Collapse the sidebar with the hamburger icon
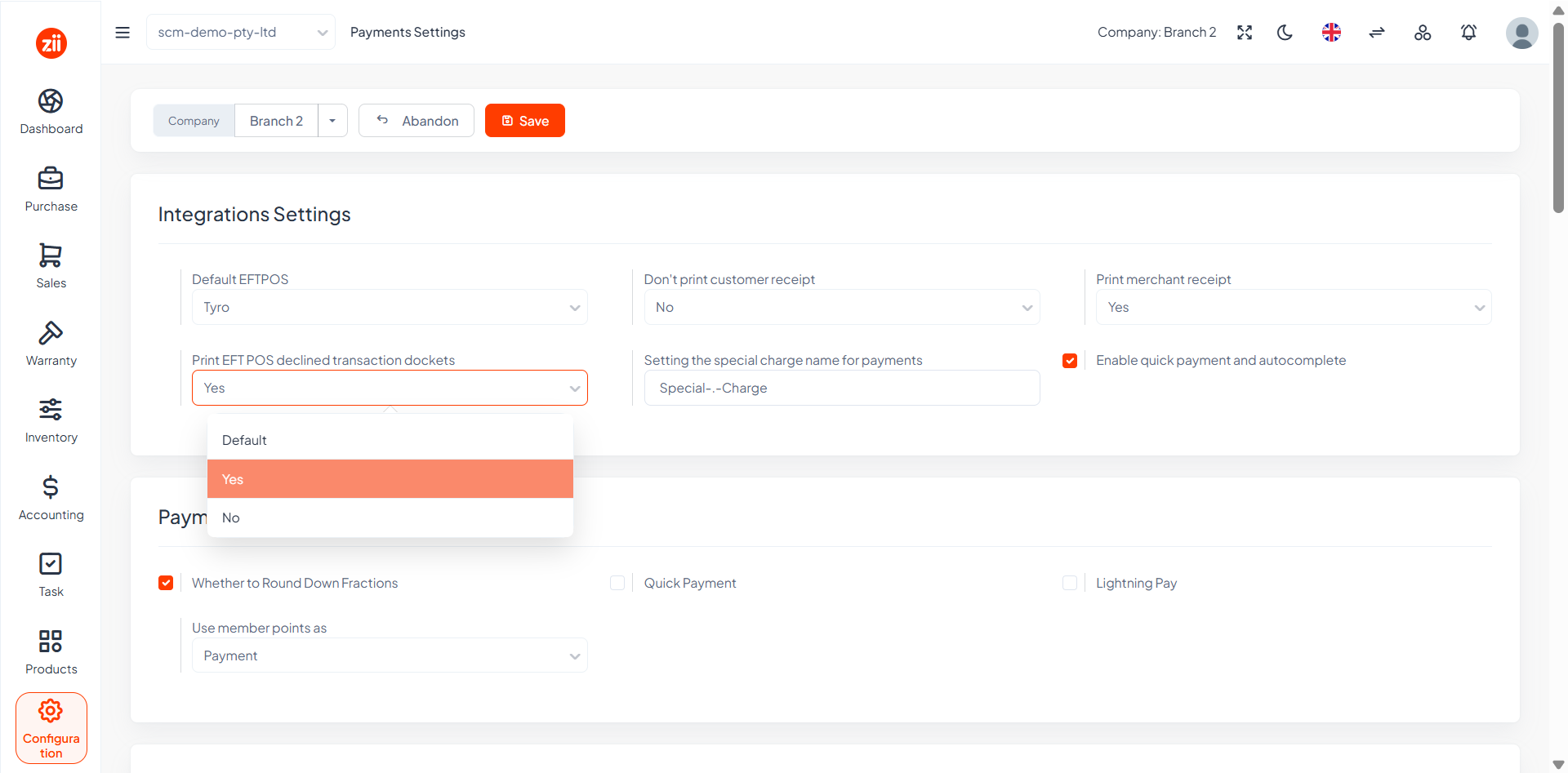Image resolution: width=1568 pixels, height=773 pixels. click(x=122, y=33)
